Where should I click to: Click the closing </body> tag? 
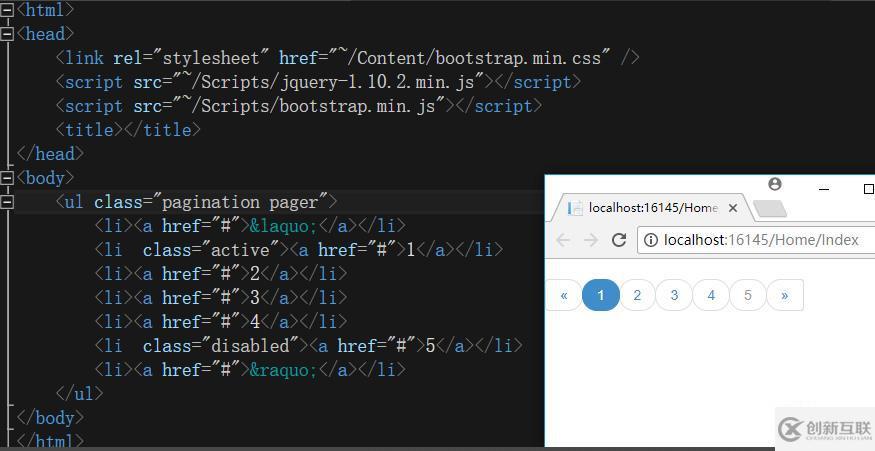(x=50, y=418)
